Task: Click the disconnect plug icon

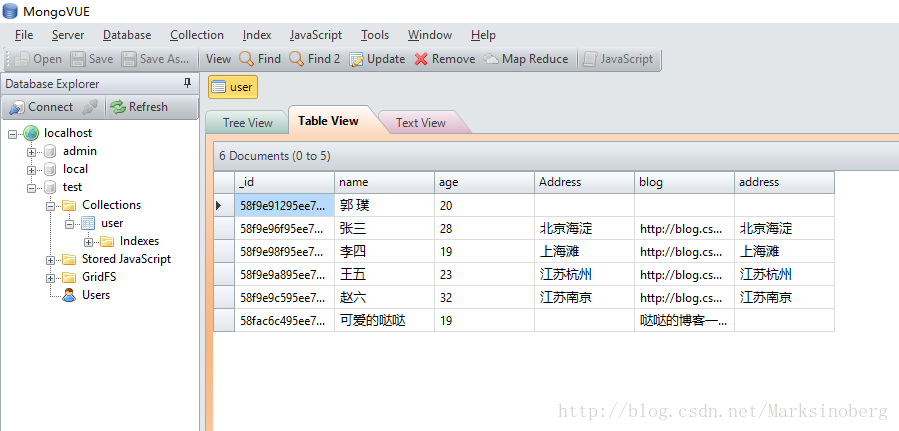Action: pyautogui.click(x=90, y=107)
